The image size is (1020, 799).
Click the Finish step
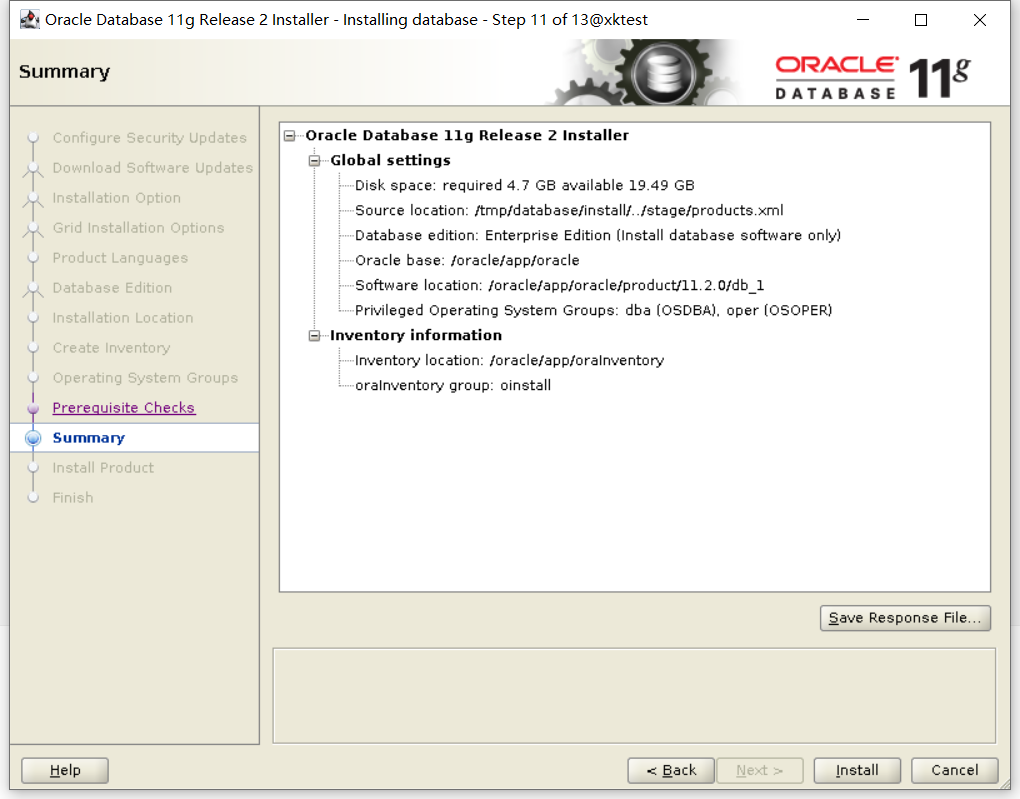point(73,498)
